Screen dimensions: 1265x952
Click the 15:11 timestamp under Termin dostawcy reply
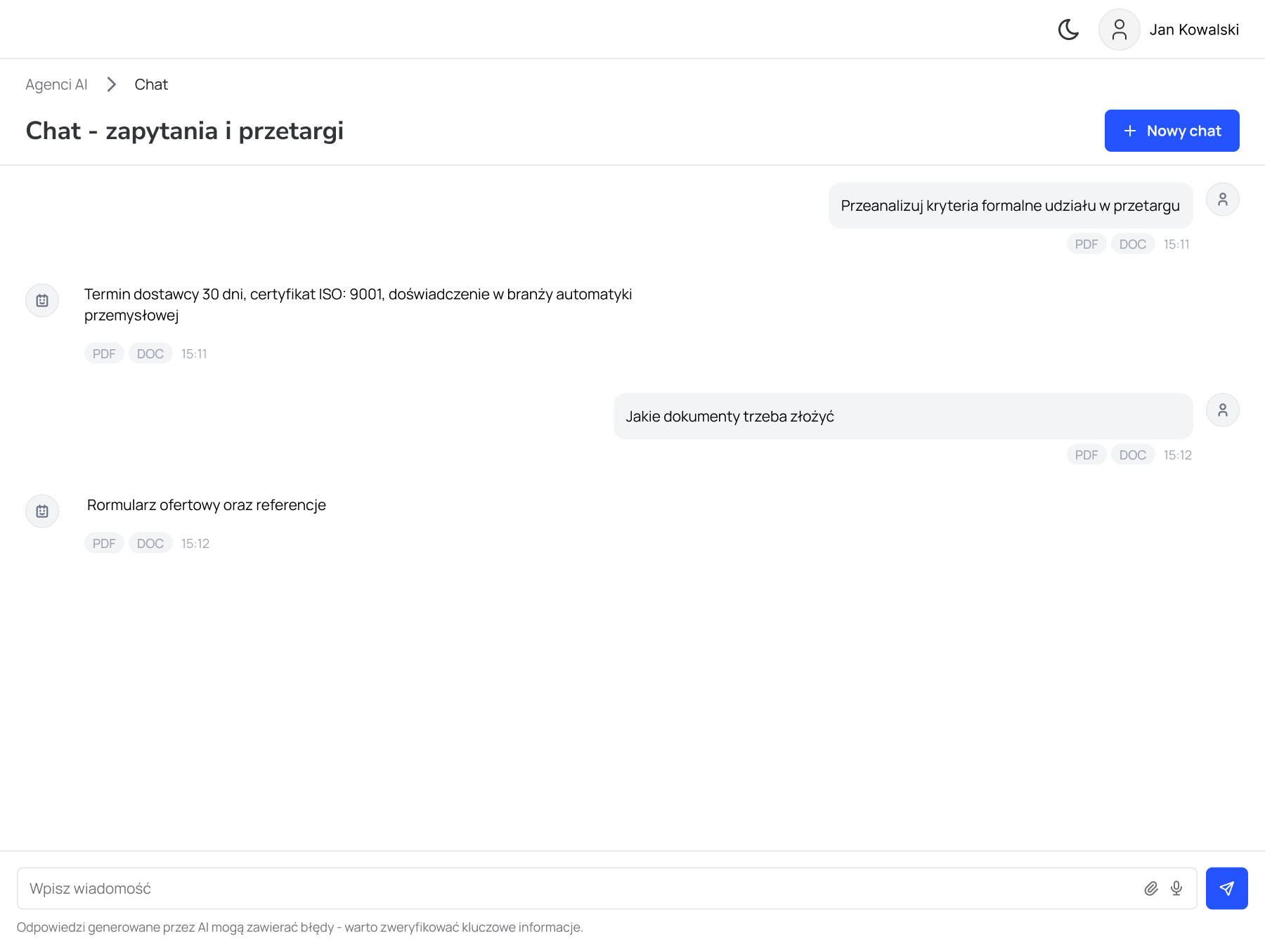pos(194,353)
